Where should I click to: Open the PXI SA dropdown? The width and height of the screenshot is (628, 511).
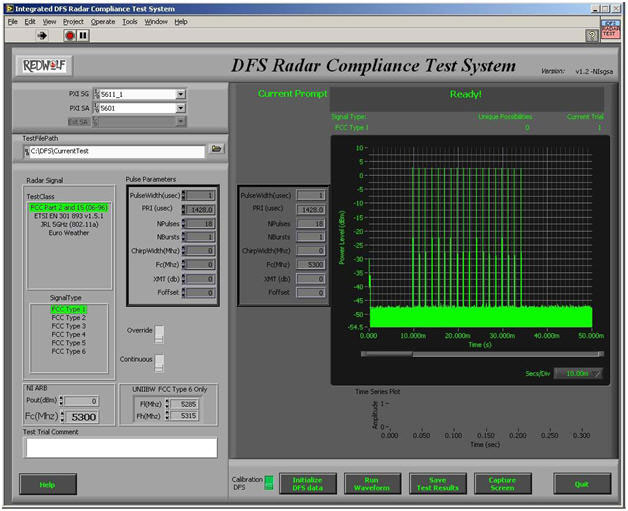coord(181,108)
